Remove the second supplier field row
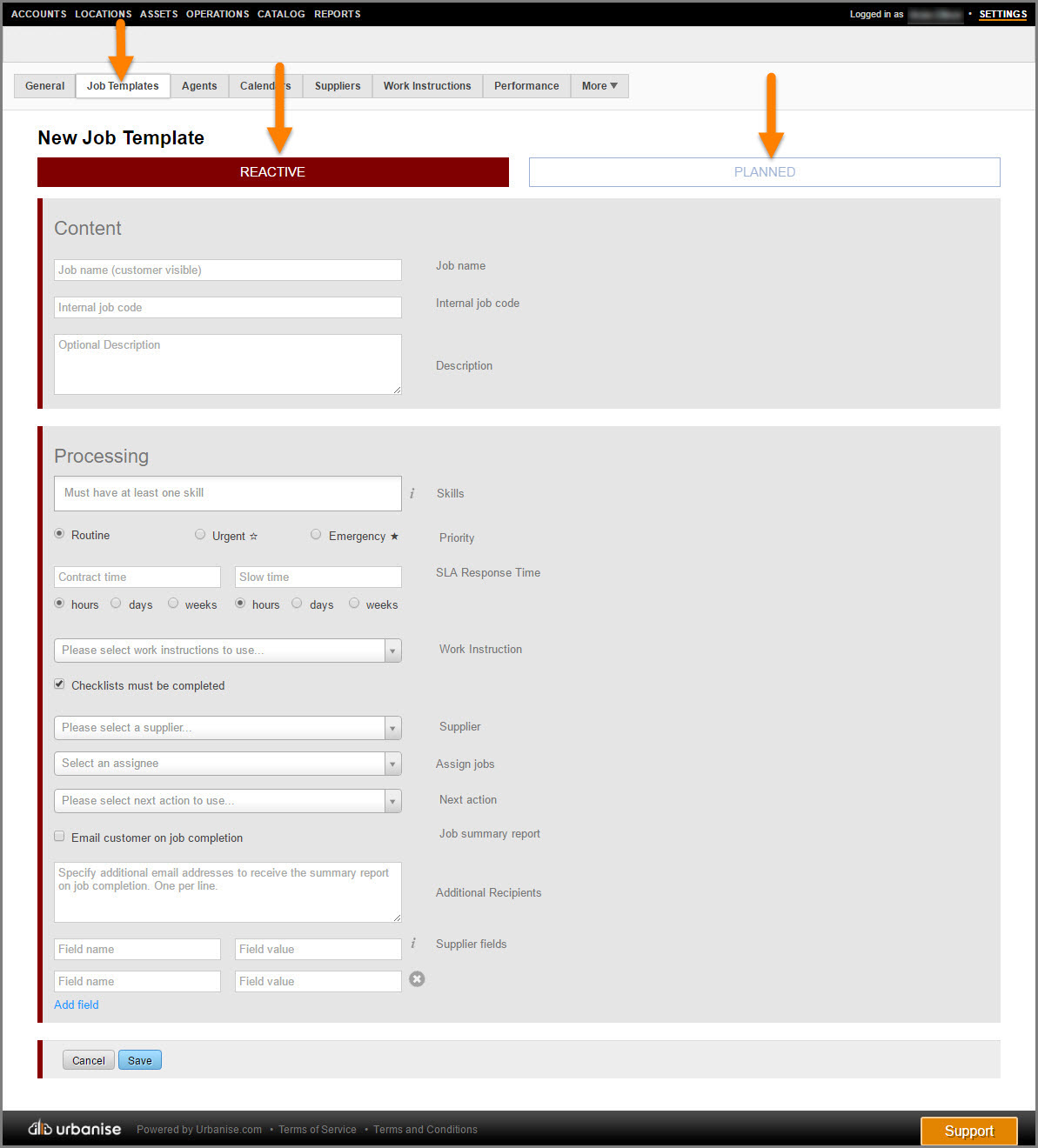 [418, 979]
